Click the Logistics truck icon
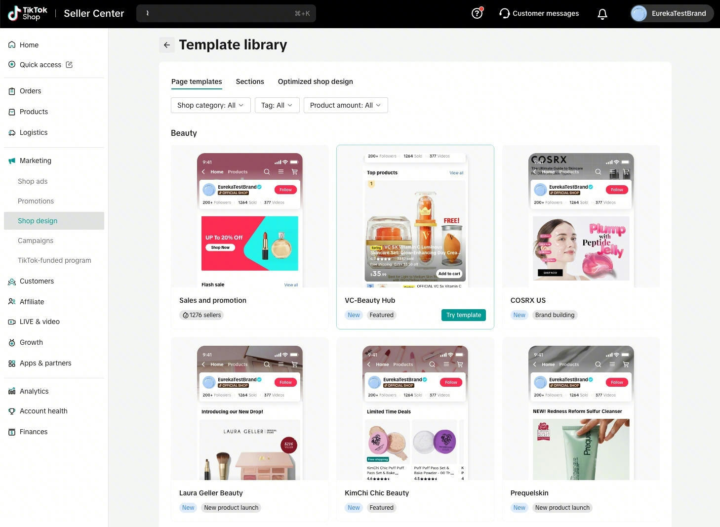Image resolution: width=720 pixels, height=527 pixels. 12,132
